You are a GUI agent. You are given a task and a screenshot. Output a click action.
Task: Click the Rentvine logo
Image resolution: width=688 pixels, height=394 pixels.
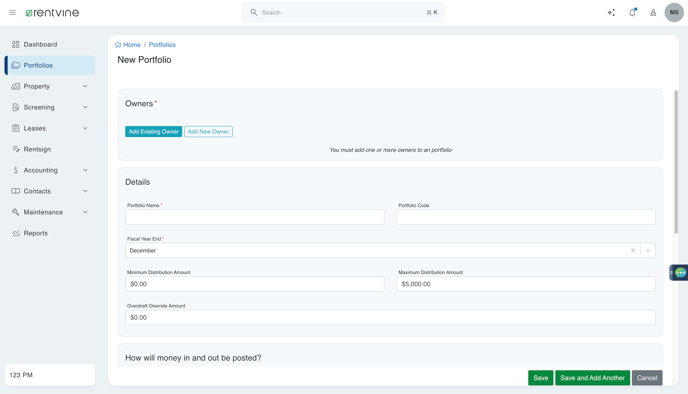tap(52, 13)
